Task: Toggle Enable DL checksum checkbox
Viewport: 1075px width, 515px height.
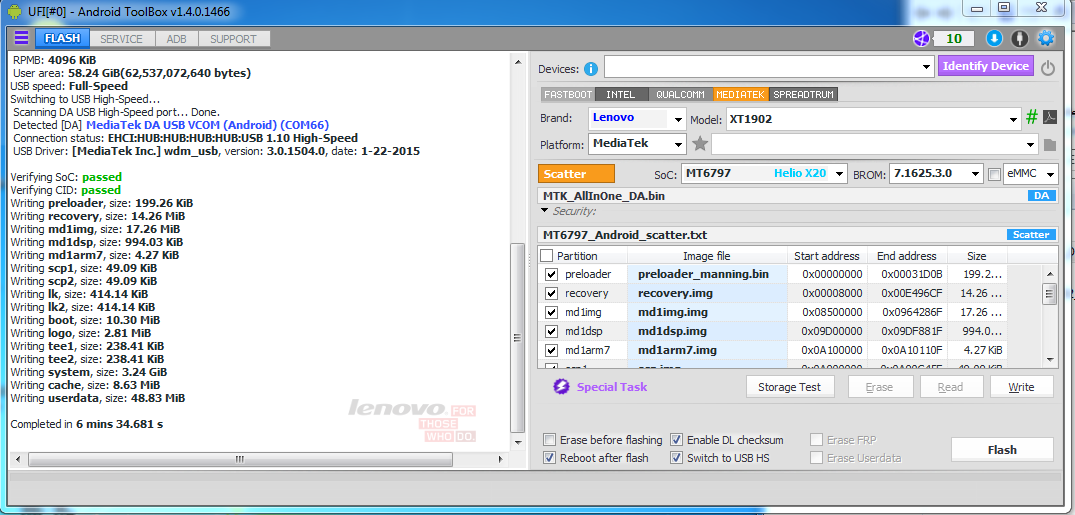Action: coord(676,440)
